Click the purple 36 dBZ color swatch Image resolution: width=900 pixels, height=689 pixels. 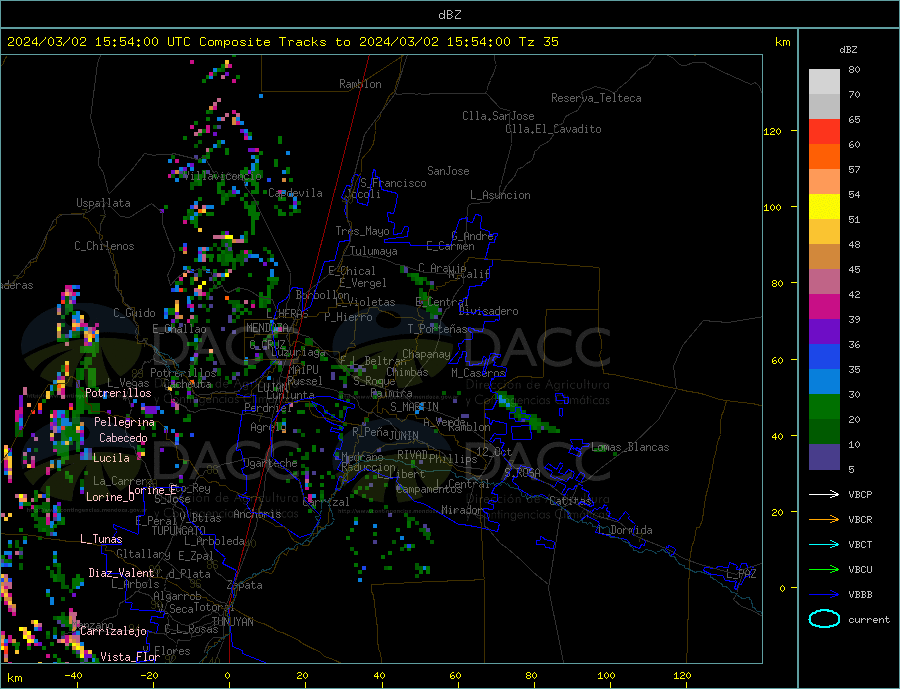(824, 332)
